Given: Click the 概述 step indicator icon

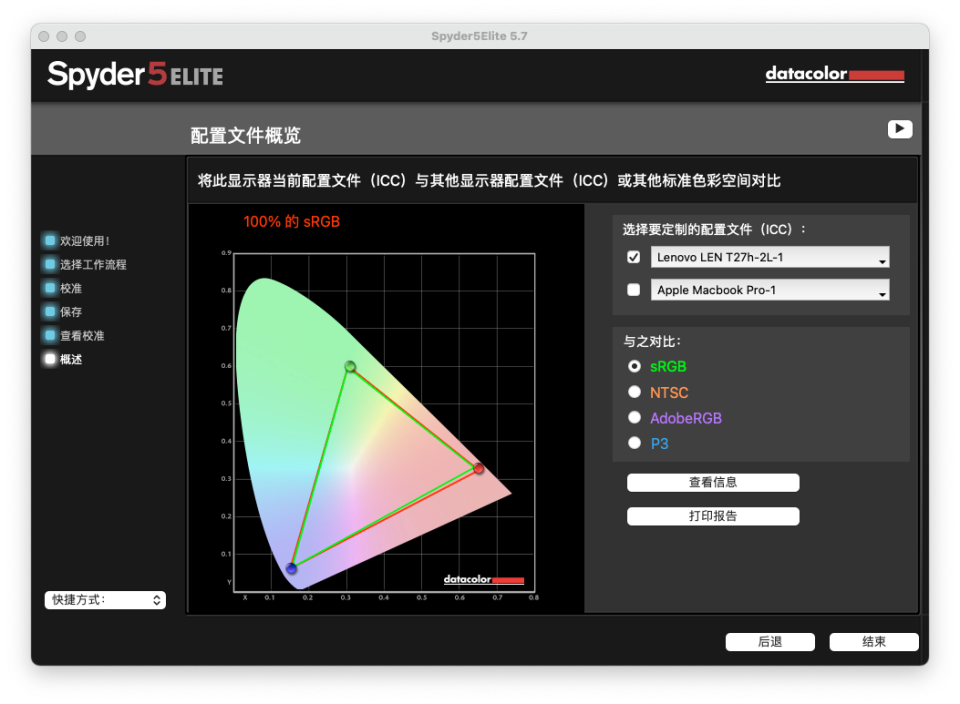Looking at the screenshot, I should (x=50, y=359).
